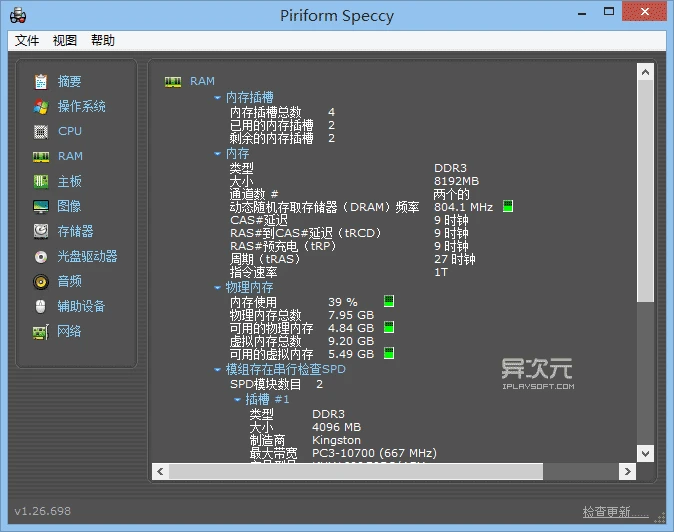Open the 文件 menu
Viewport: 674px width, 532px height.
[x=27, y=40]
